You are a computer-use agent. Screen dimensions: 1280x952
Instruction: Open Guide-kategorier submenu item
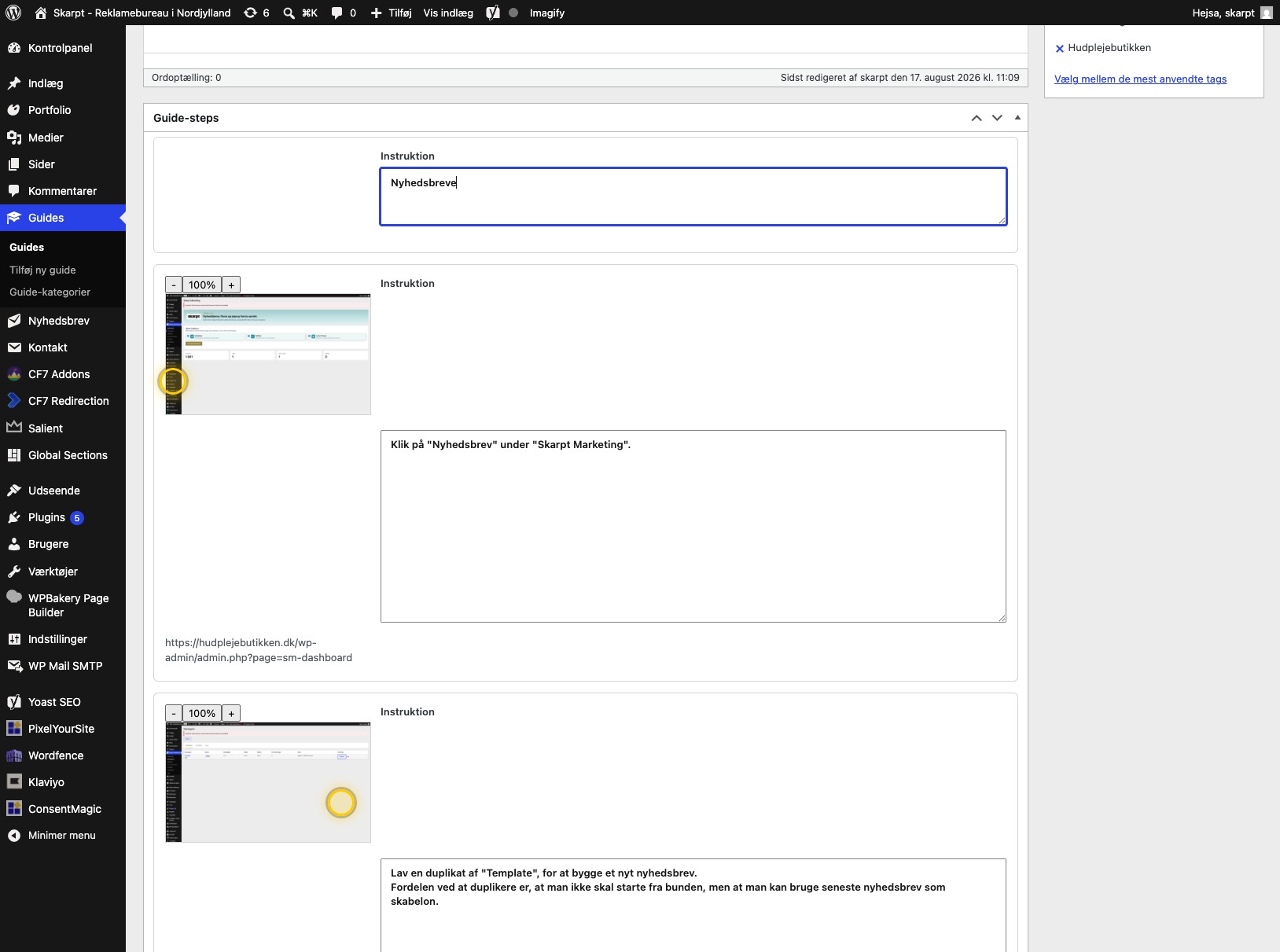pyautogui.click(x=50, y=292)
